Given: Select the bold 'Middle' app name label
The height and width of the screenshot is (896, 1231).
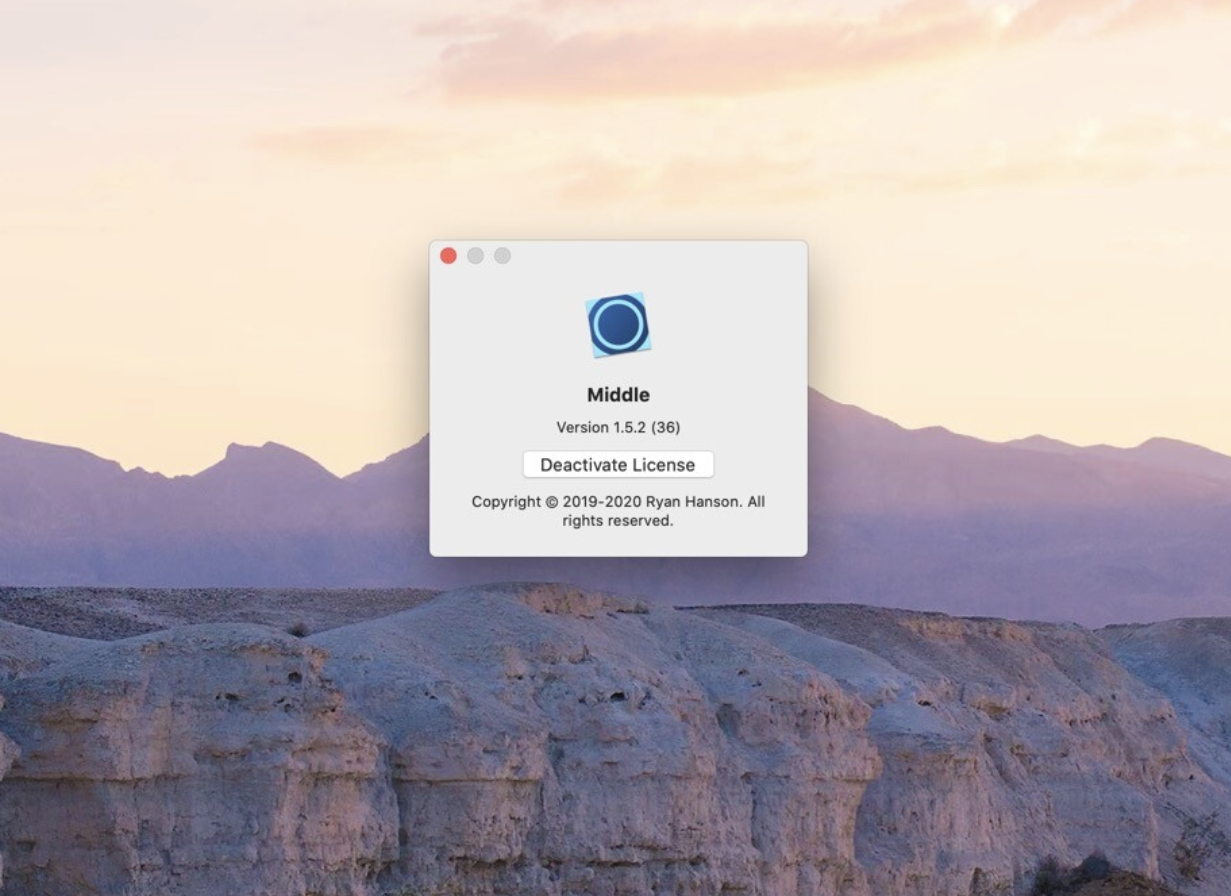Looking at the screenshot, I should (616, 394).
